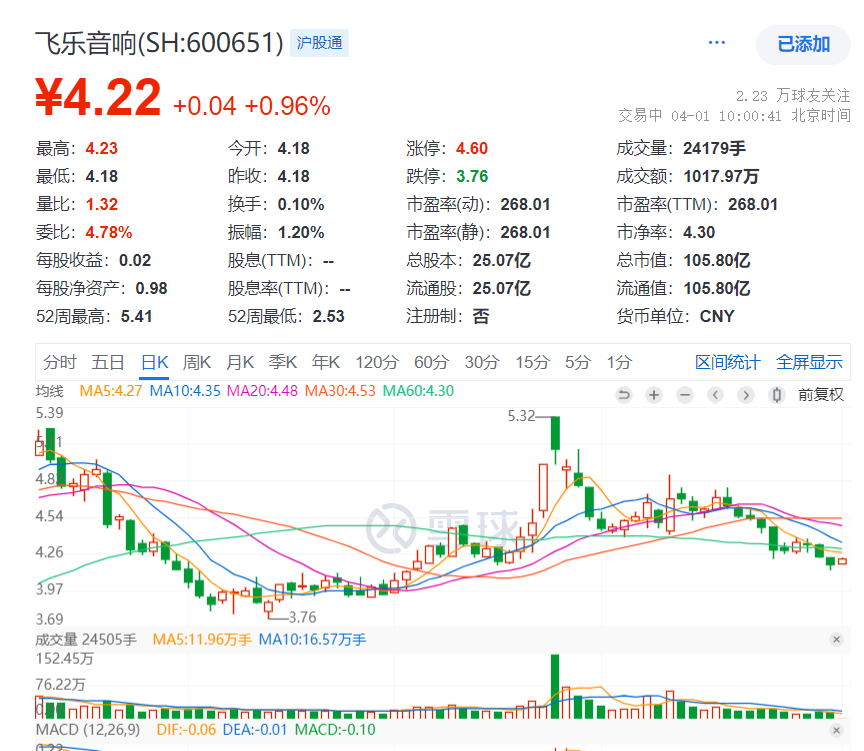Switch to the 30分 interval tab
Image resolution: width=864 pixels, height=751 pixels.
[x=482, y=362]
